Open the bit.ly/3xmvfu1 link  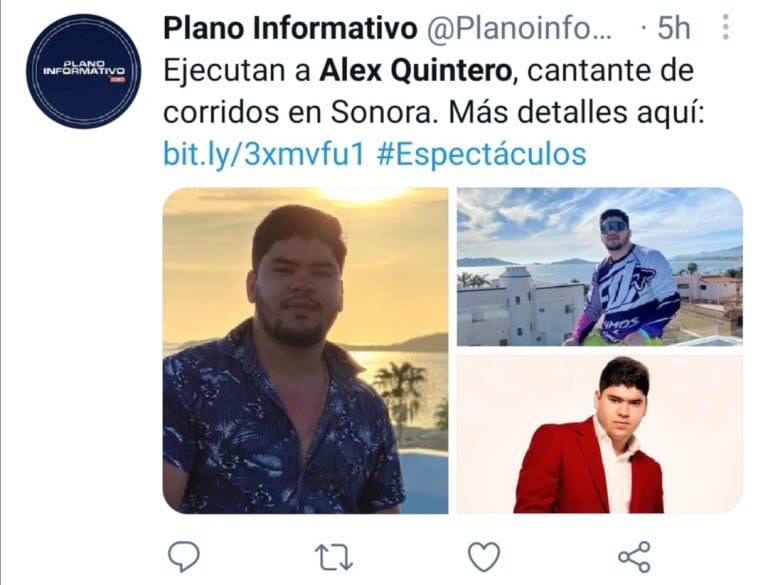coord(264,154)
